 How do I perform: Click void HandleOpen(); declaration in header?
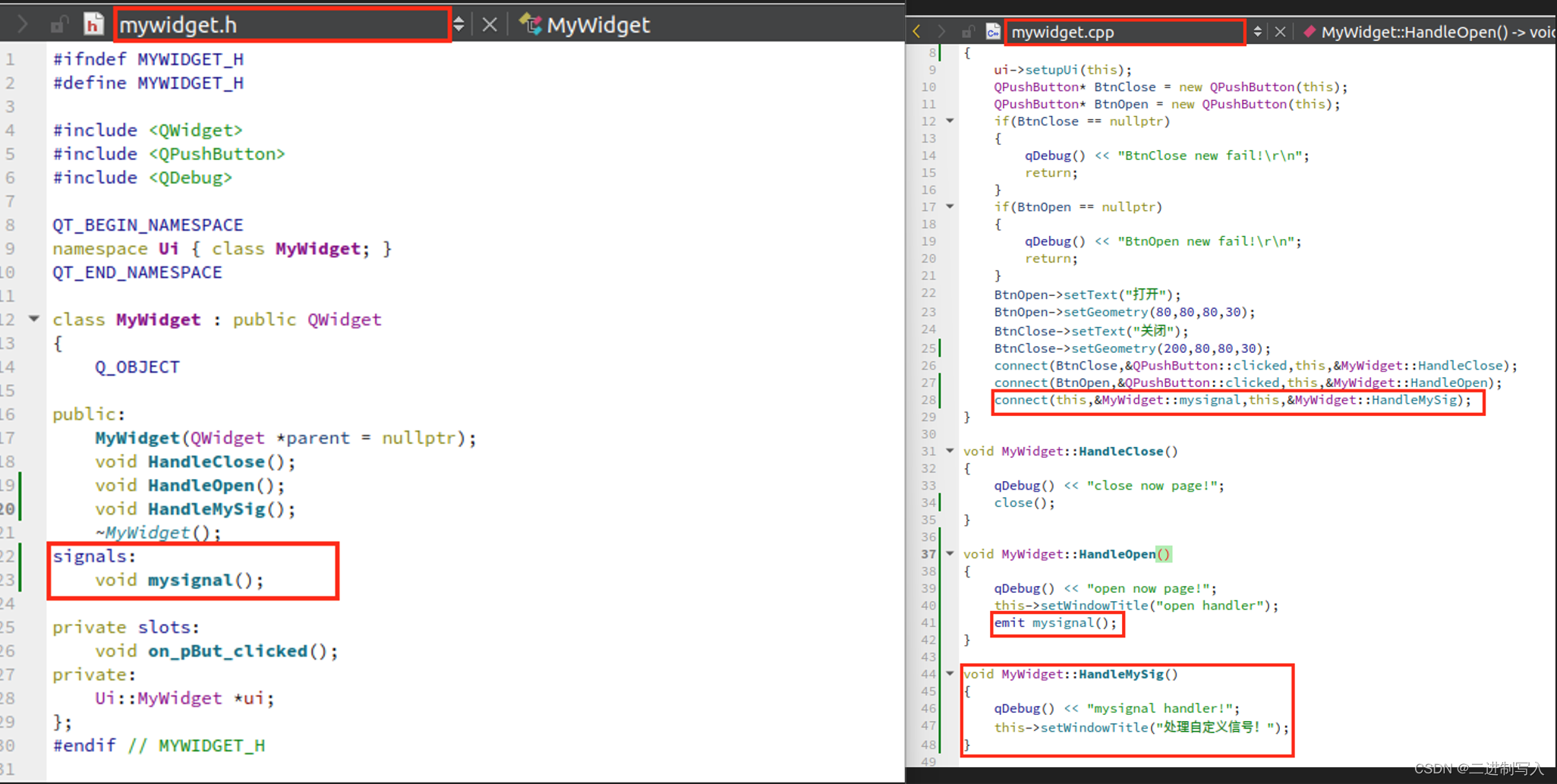(190, 486)
